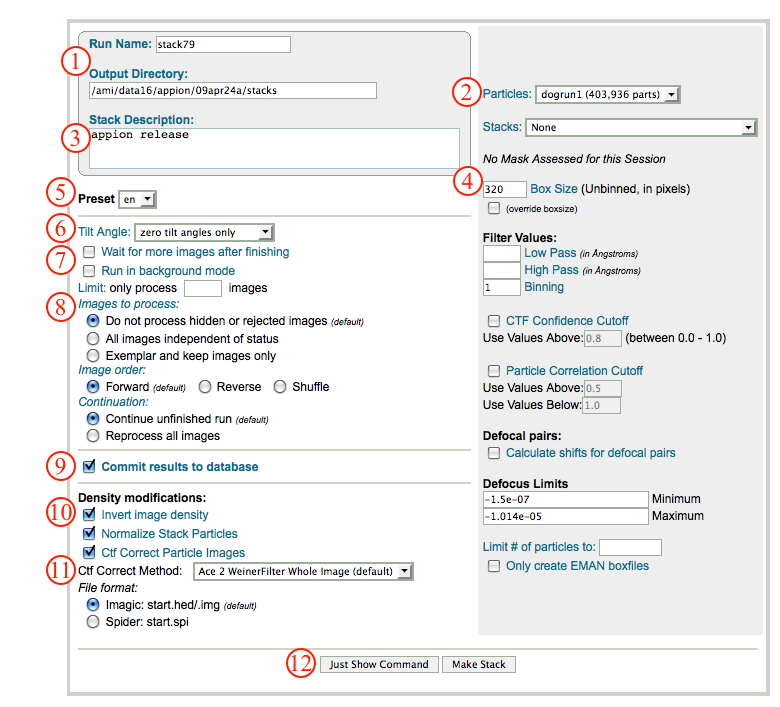Click the Low Pass filter link

(x=551, y=254)
